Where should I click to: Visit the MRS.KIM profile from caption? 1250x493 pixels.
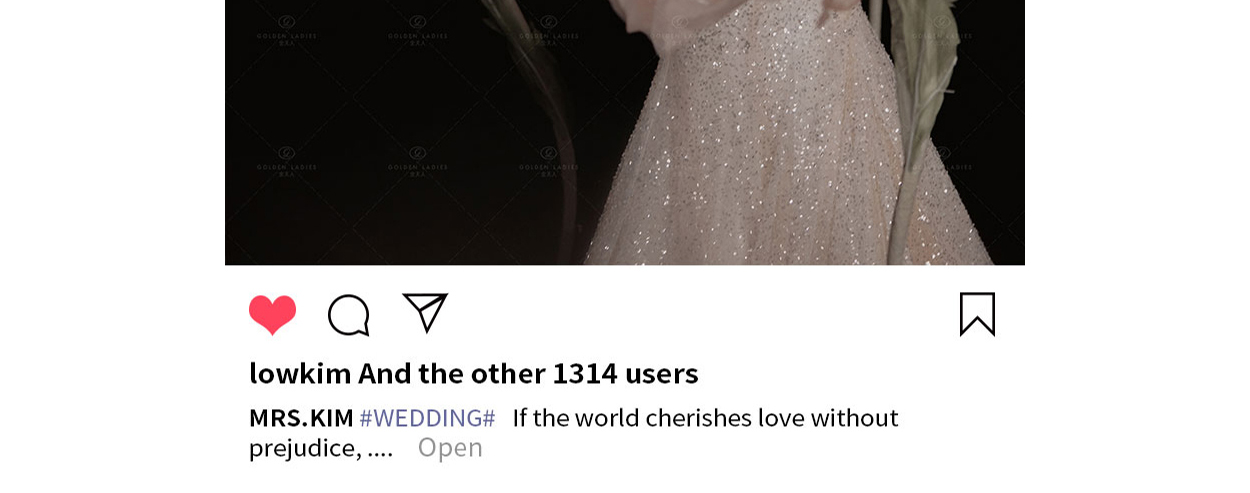(x=301, y=418)
